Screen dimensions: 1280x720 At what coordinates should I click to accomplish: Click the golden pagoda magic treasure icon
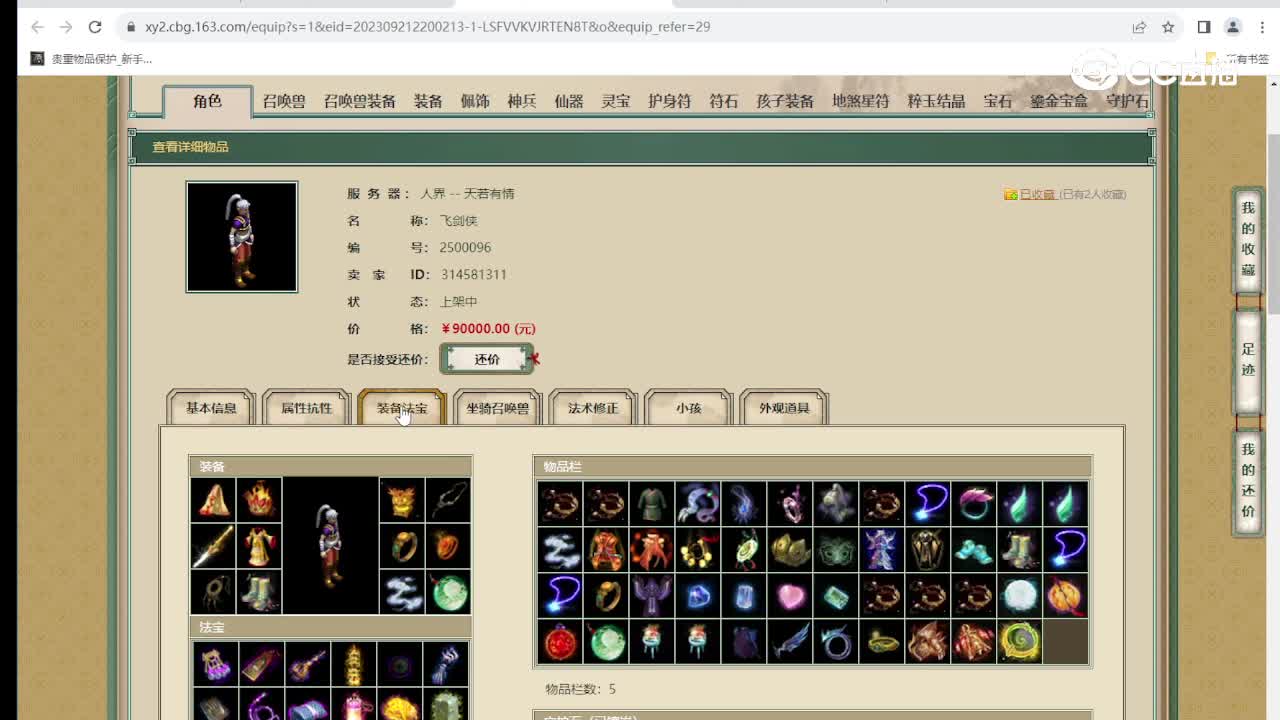tap(353, 664)
